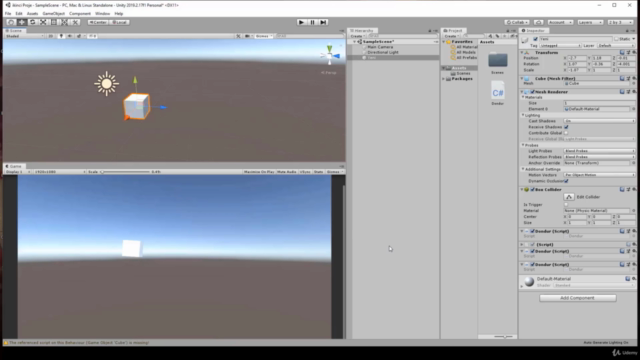Toggle the Is Trigger checkbox
This screenshot has width=640, height=360.
tap(566, 204)
